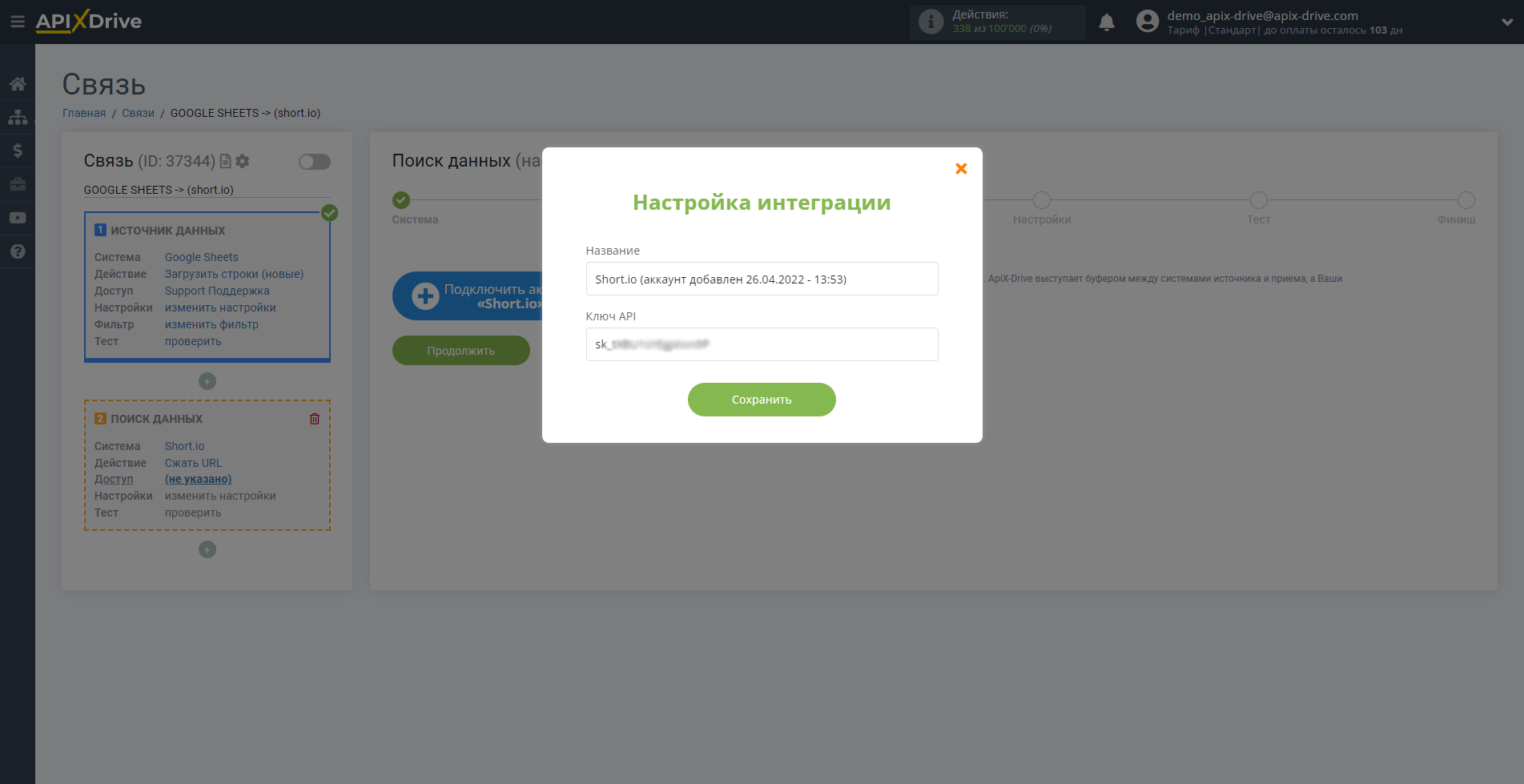Click source изменить настройки link
The height and width of the screenshot is (784, 1524).
[220, 308]
